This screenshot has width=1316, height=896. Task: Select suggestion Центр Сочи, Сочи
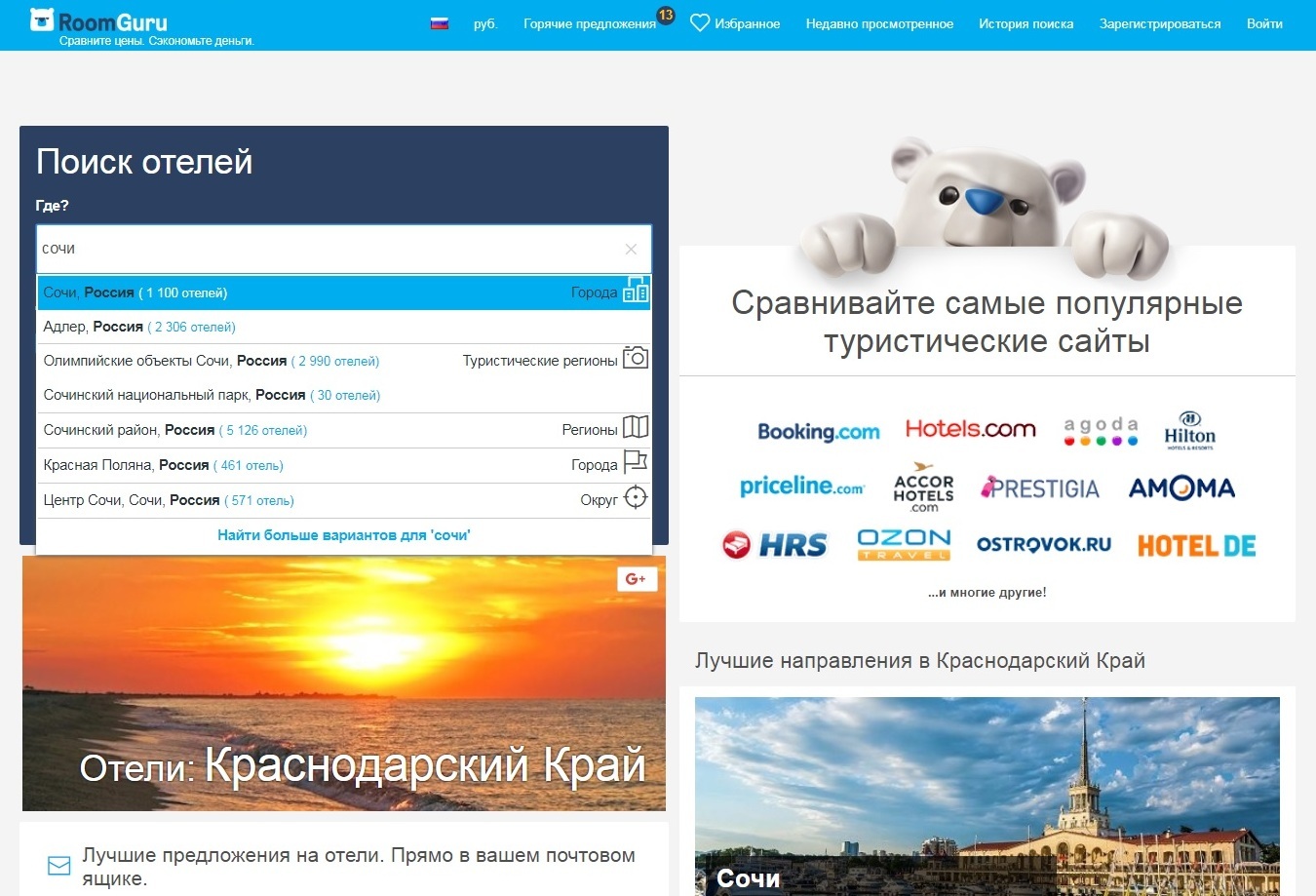(344, 500)
